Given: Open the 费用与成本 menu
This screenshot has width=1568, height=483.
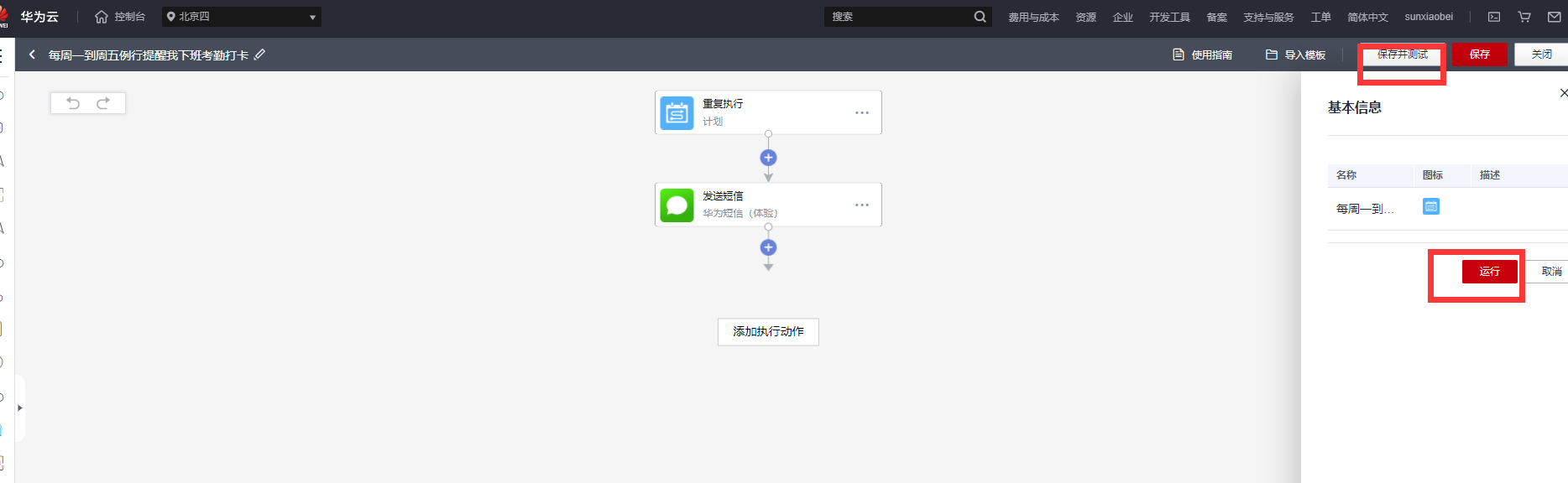Looking at the screenshot, I should pyautogui.click(x=1033, y=18).
